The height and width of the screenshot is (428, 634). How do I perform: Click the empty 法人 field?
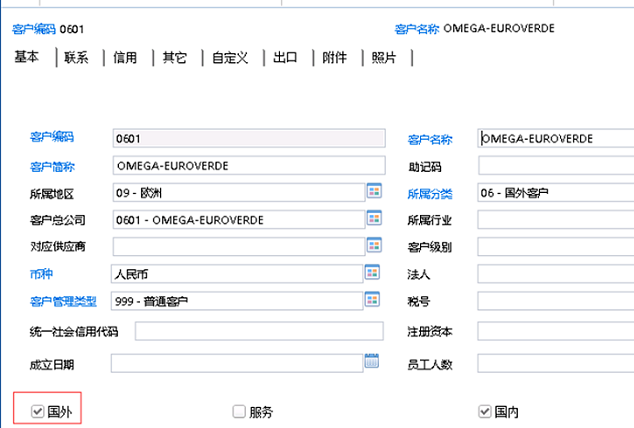point(556,274)
